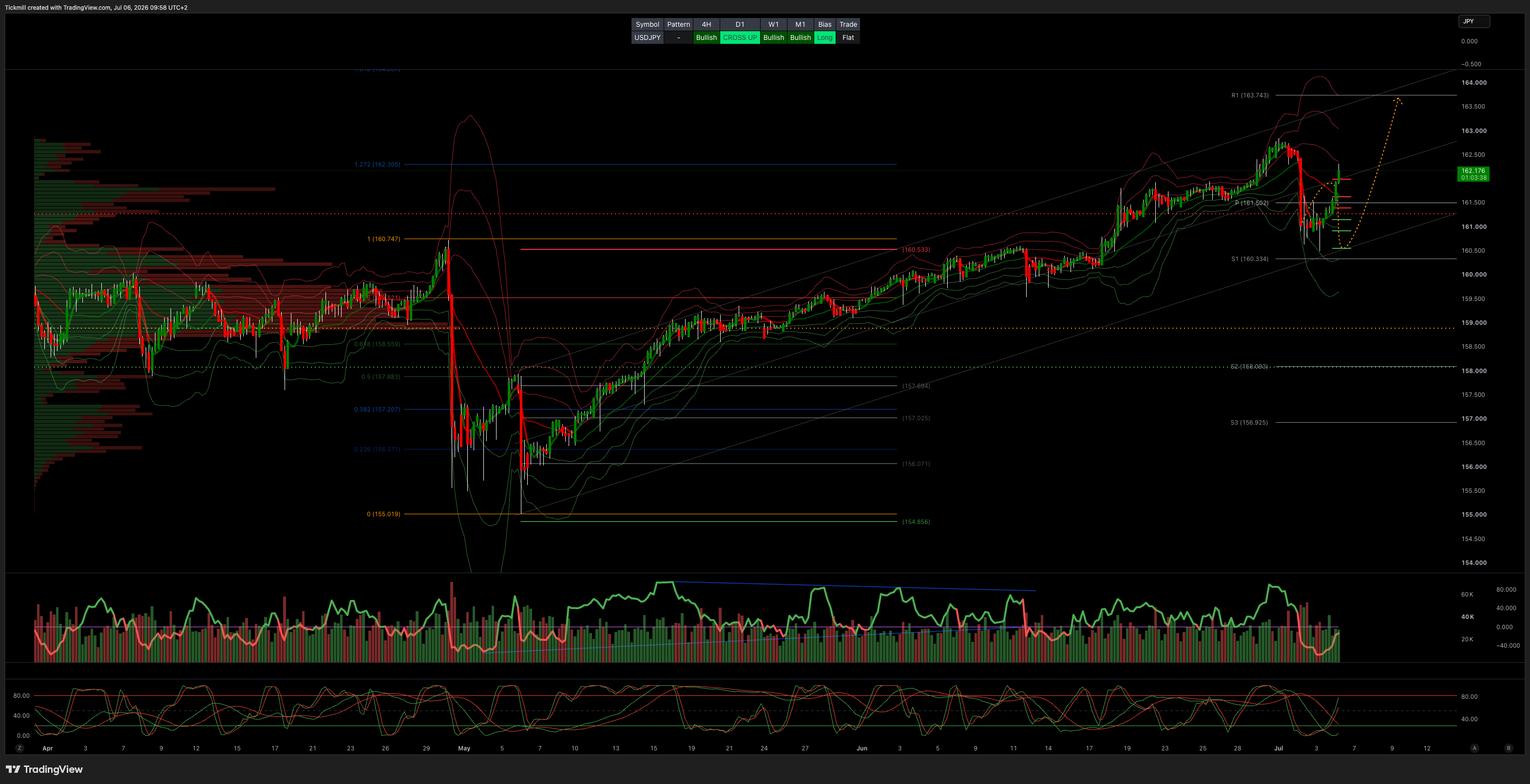Click the Z timezone button on time axis
Viewport: 1530px width, 784px height.
point(19,748)
